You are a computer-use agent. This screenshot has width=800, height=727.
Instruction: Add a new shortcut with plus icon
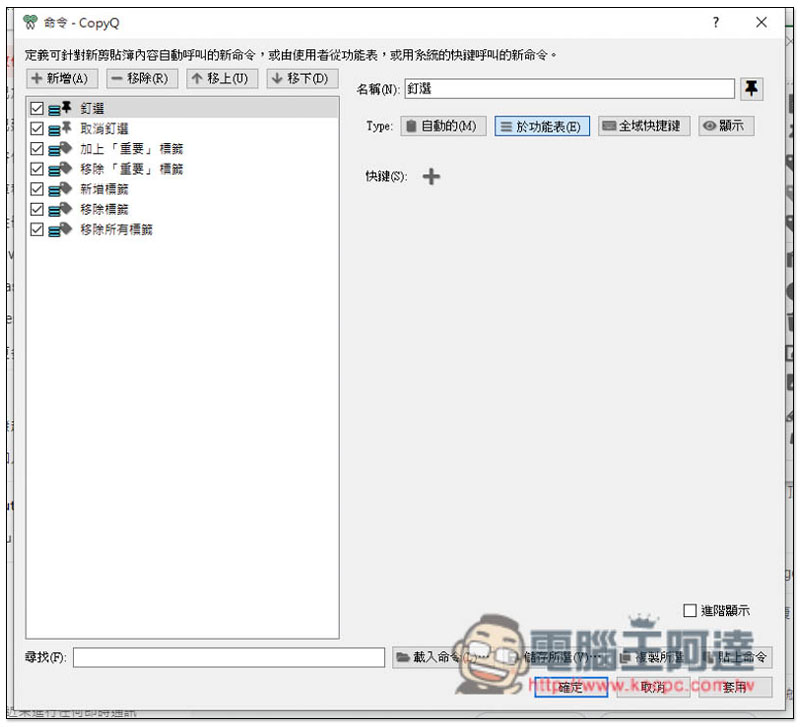(431, 177)
